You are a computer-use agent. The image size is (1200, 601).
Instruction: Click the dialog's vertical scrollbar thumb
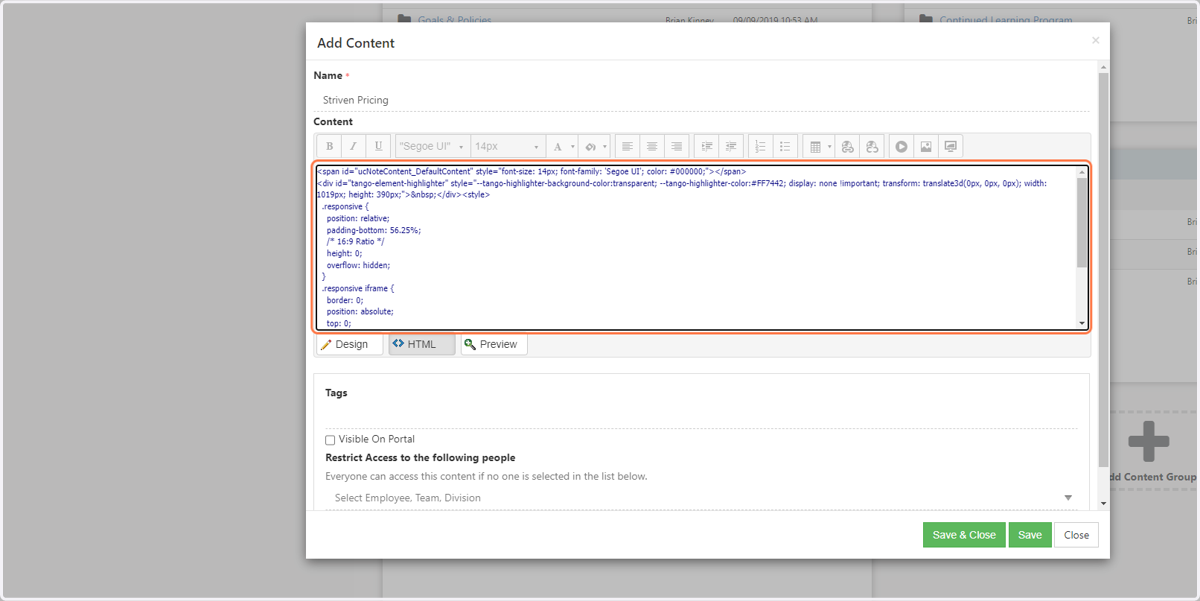pos(1104,268)
